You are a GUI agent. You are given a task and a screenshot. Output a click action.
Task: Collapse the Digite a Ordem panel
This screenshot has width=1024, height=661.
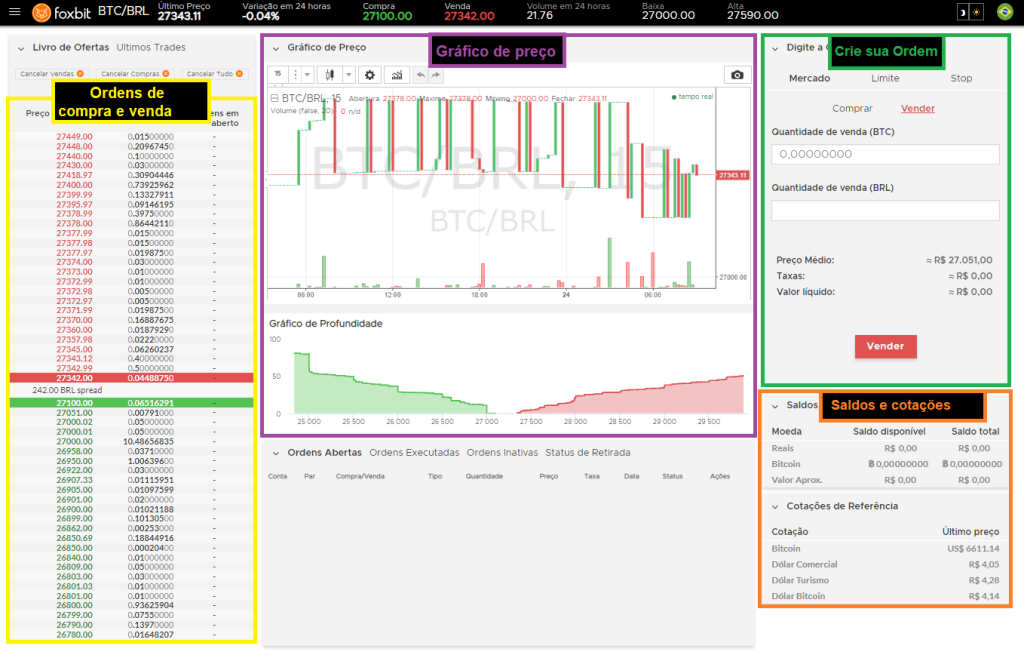tap(775, 48)
